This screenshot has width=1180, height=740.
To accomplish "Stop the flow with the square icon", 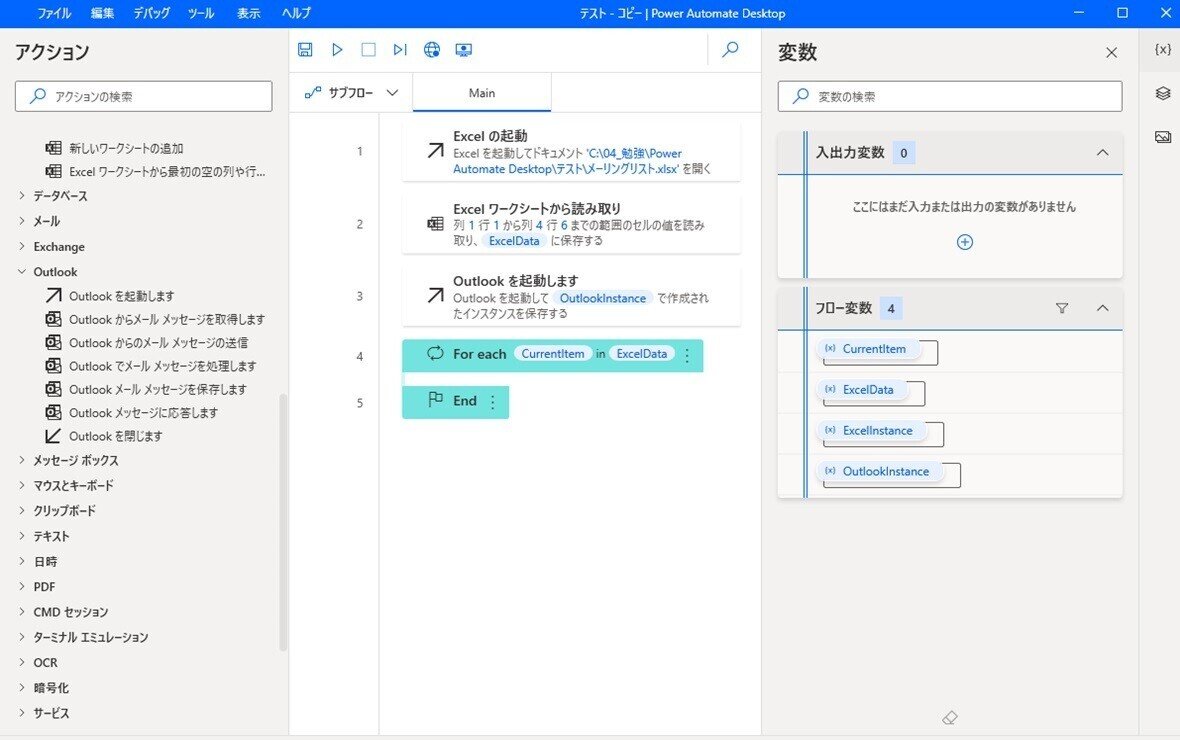I will point(369,50).
